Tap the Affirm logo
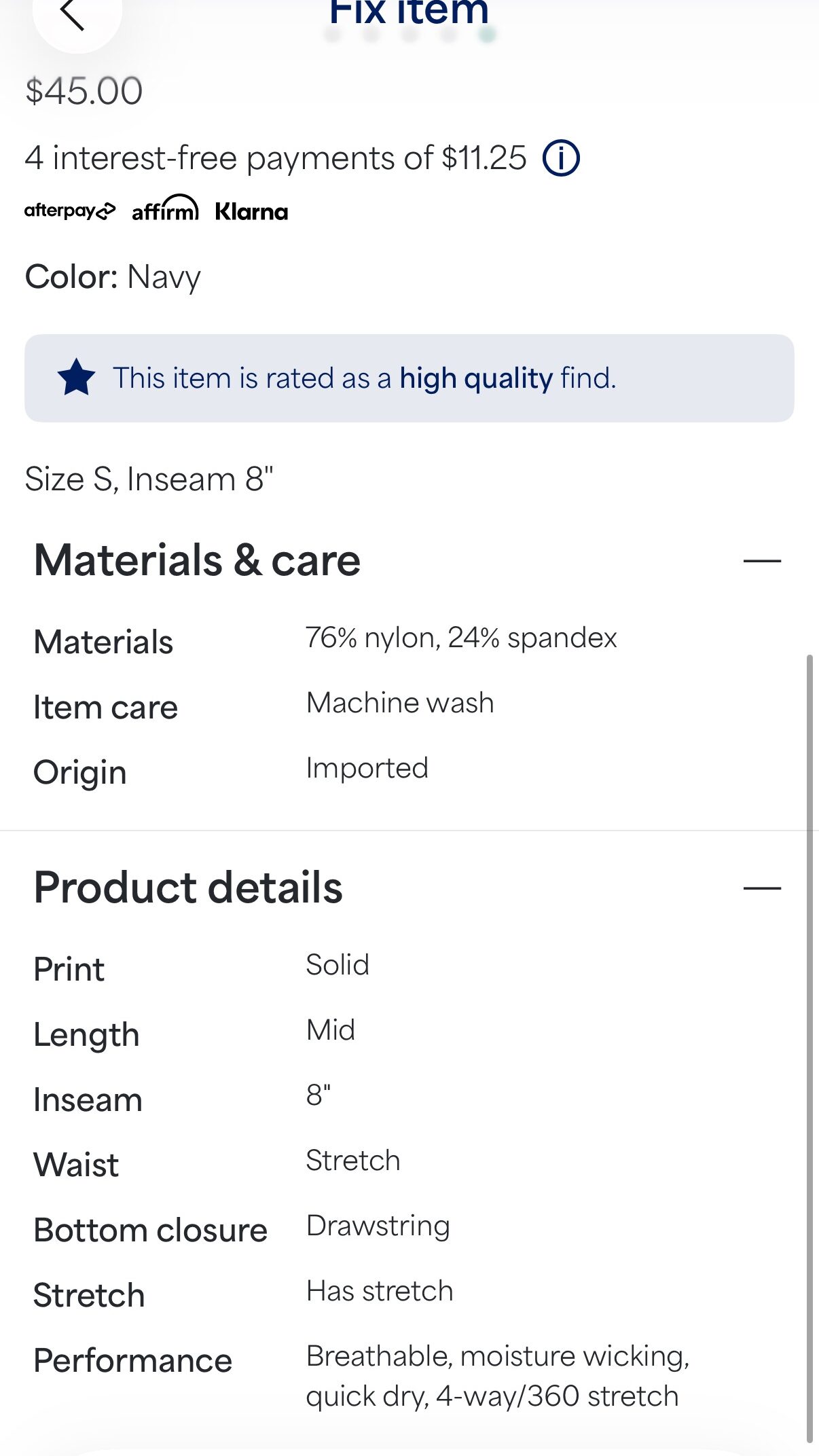The image size is (819, 1456). pos(165,208)
